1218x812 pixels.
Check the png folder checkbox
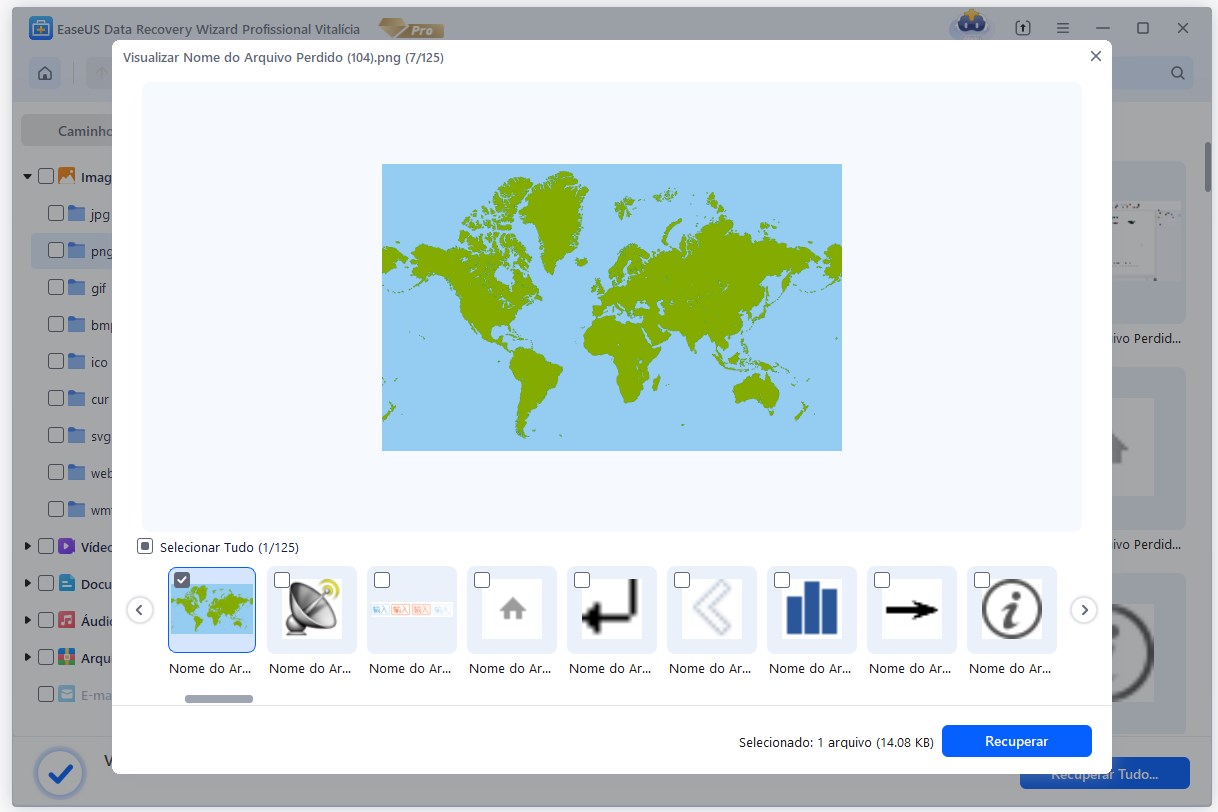point(56,250)
